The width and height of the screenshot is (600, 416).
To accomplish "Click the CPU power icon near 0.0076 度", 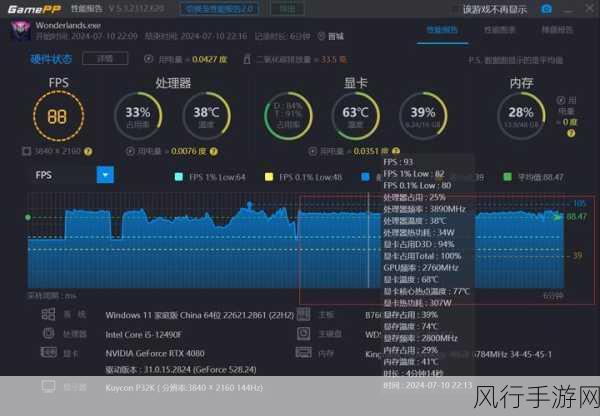I will pyautogui.click(x=130, y=152).
